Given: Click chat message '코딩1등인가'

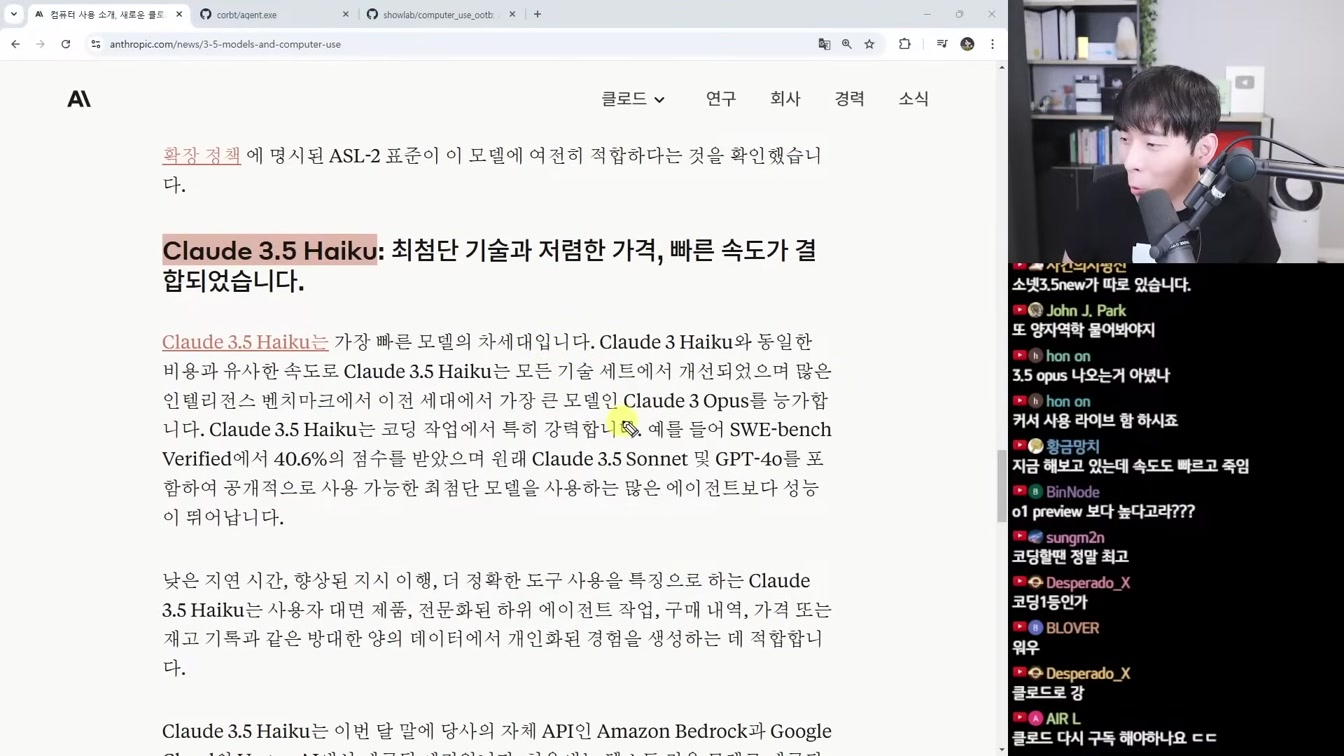Looking at the screenshot, I should 1049,602.
